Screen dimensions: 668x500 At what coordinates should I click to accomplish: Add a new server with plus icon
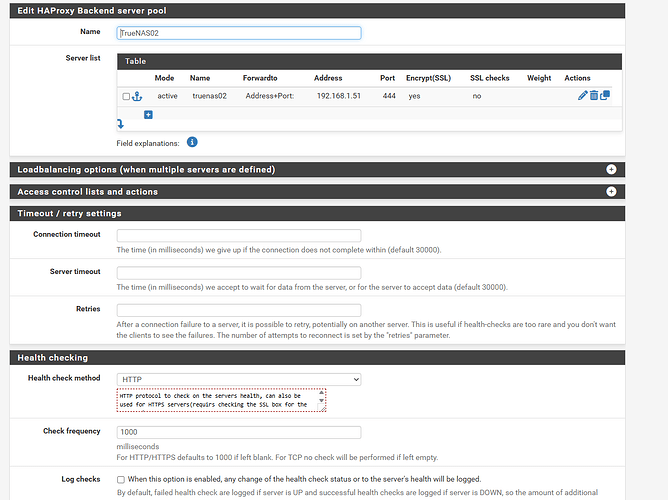click(x=148, y=115)
